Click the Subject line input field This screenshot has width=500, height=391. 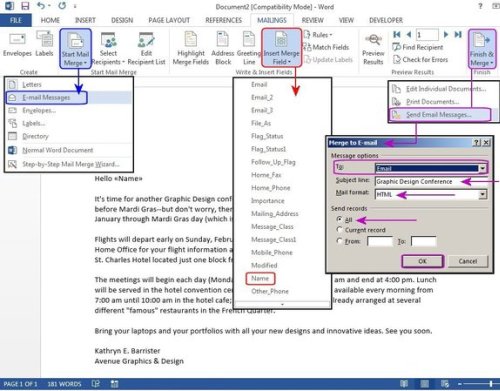[430, 182]
